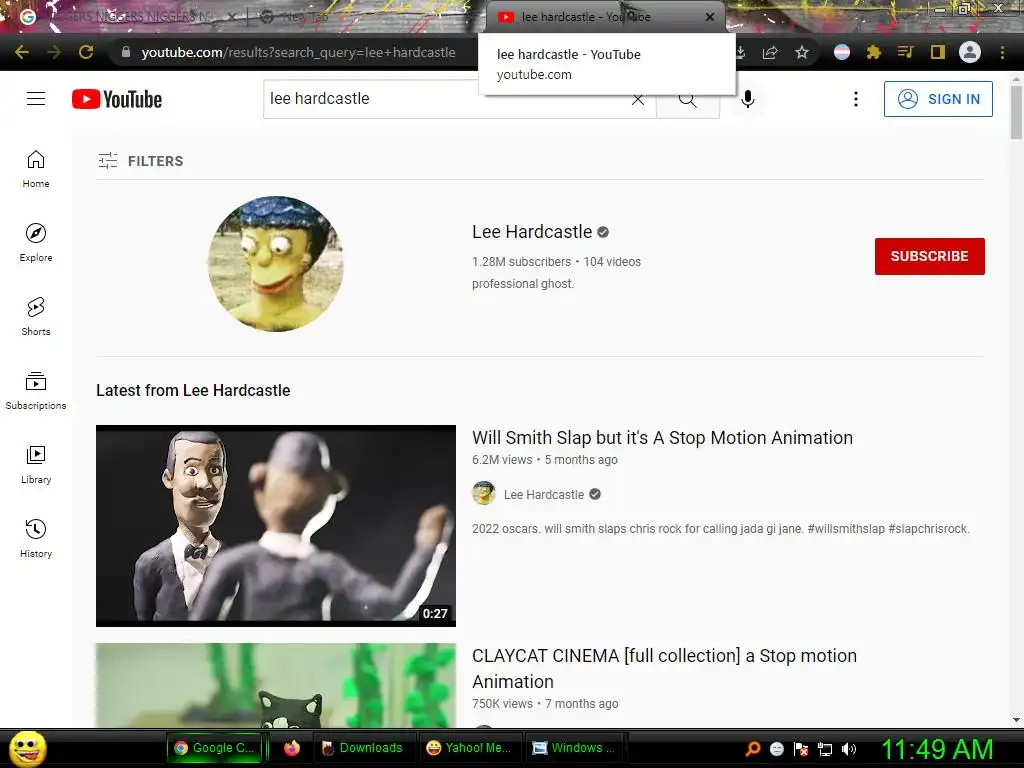Launch Firefox from the taskbar
Viewport: 1024px width, 768px height.
(292, 748)
